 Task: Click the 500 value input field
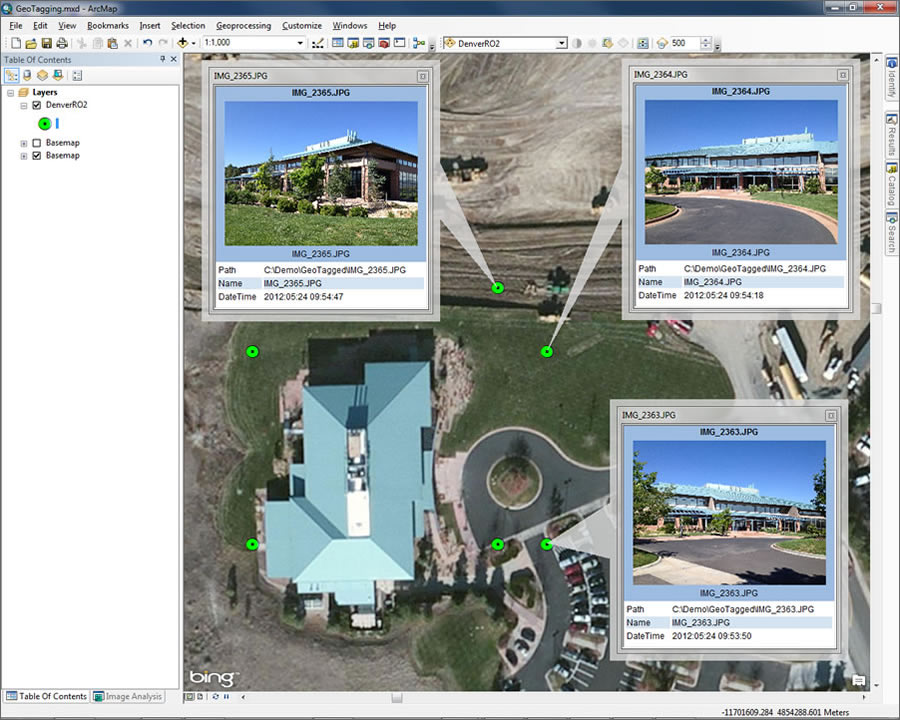685,43
